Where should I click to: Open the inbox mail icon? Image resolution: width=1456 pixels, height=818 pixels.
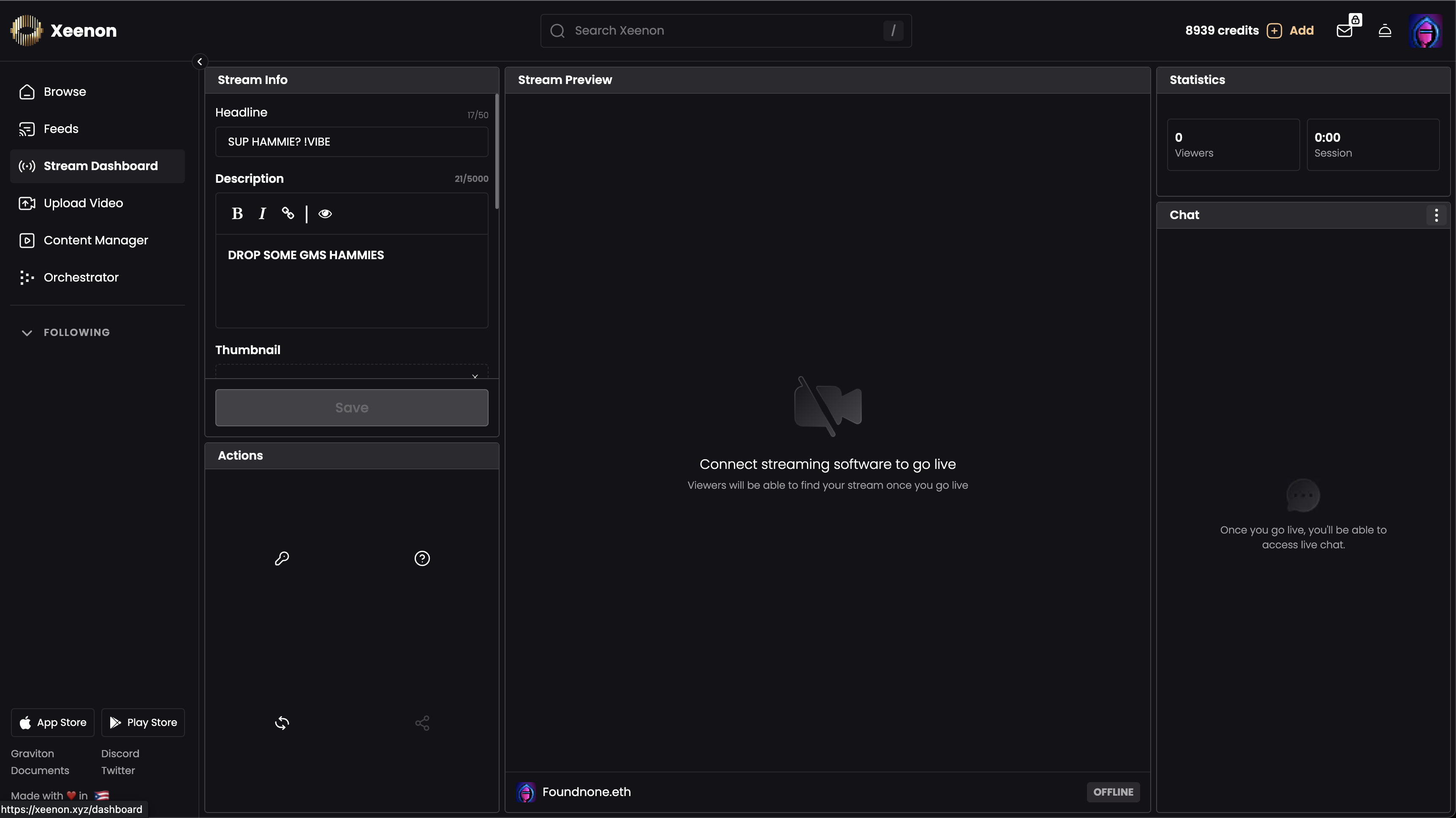(x=1344, y=30)
